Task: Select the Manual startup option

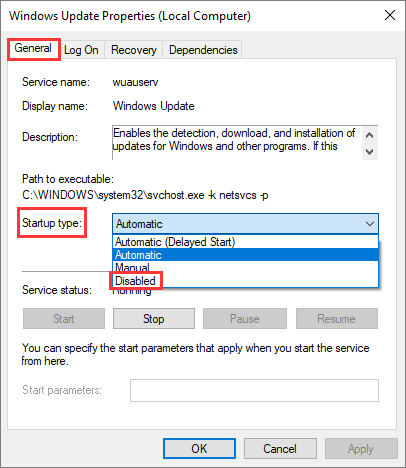Action: (x=245, y=267)
